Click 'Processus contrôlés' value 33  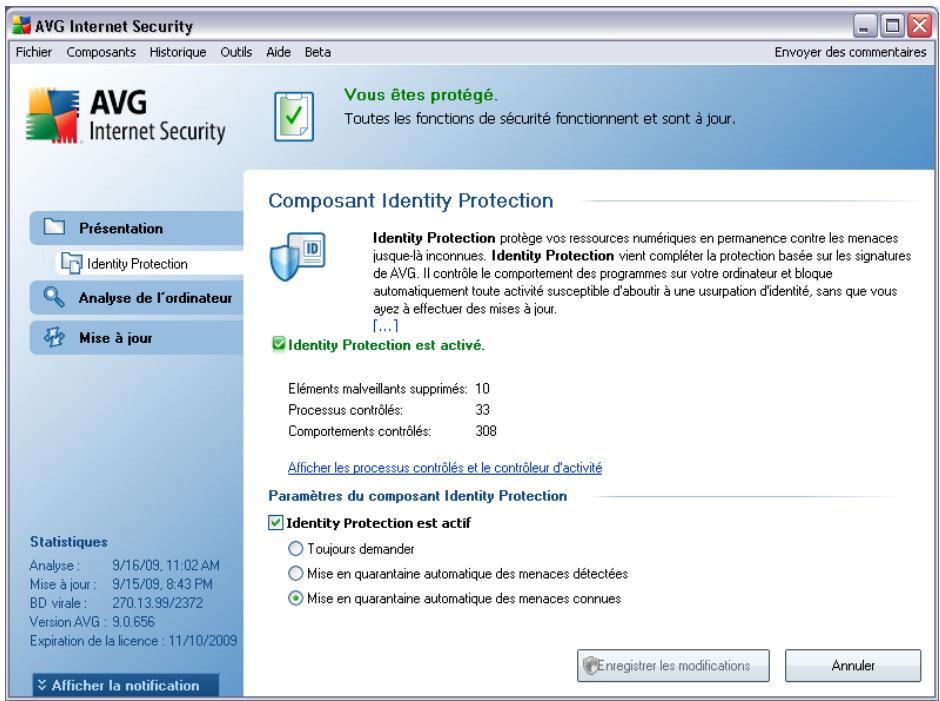[483, 410]
